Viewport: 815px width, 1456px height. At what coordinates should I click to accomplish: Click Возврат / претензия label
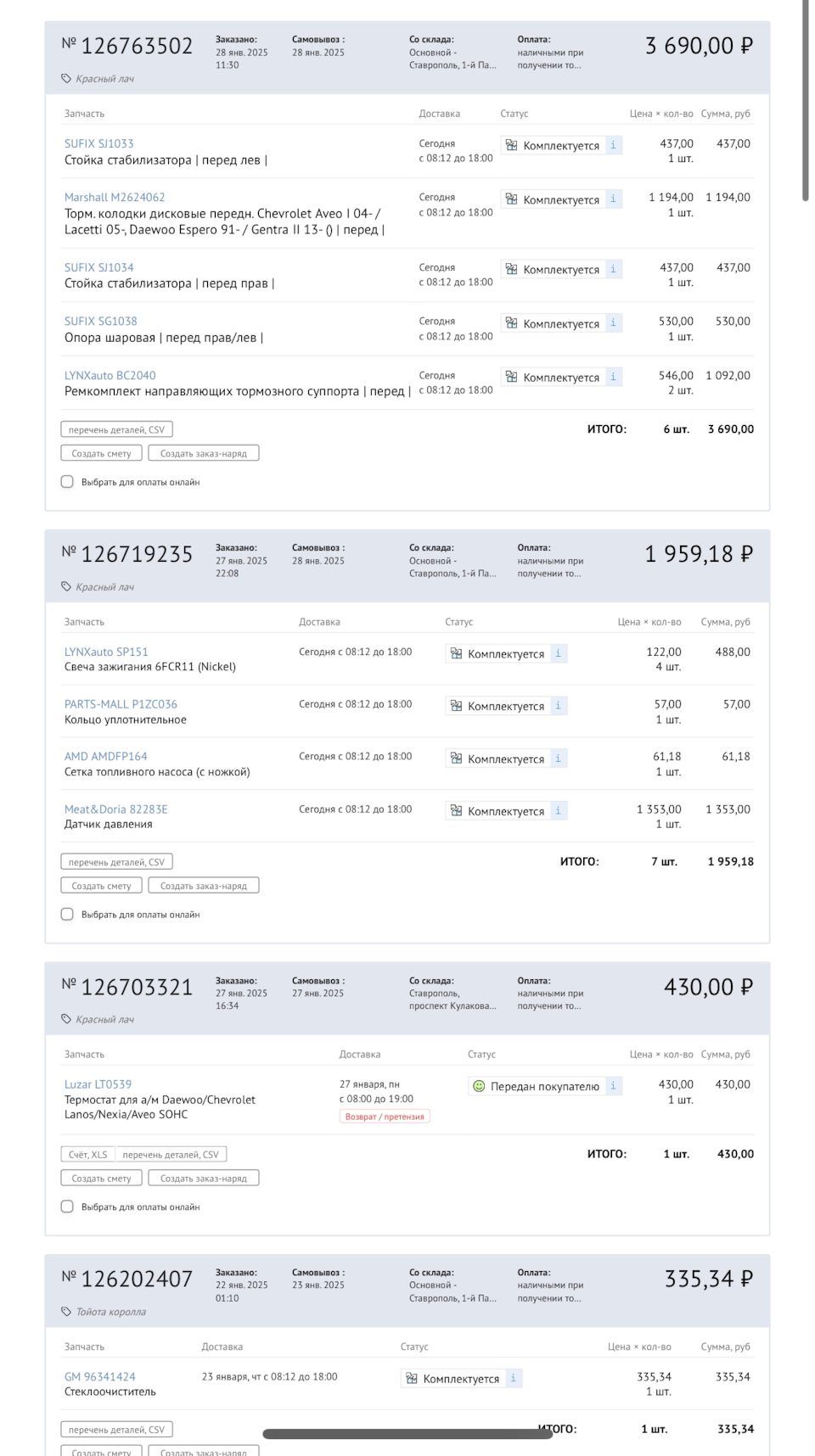pyautogui.click(x=385, y=1117)
